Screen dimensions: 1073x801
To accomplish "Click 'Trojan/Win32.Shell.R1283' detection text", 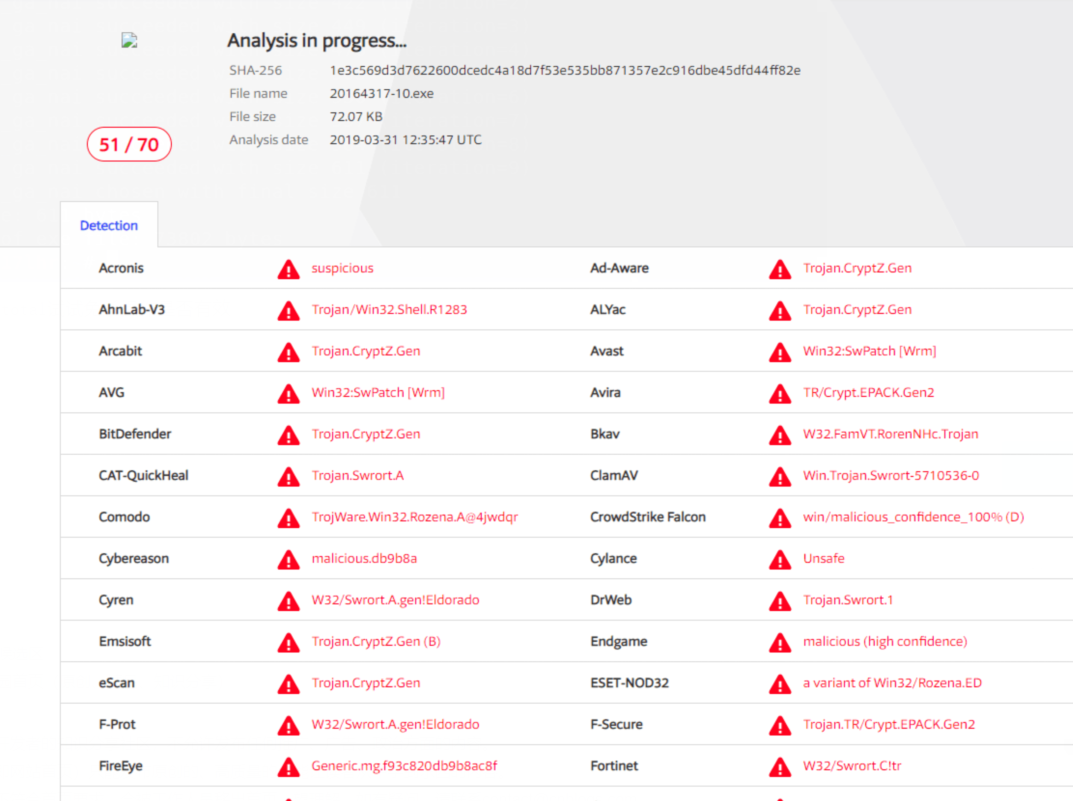I will 389,310.
